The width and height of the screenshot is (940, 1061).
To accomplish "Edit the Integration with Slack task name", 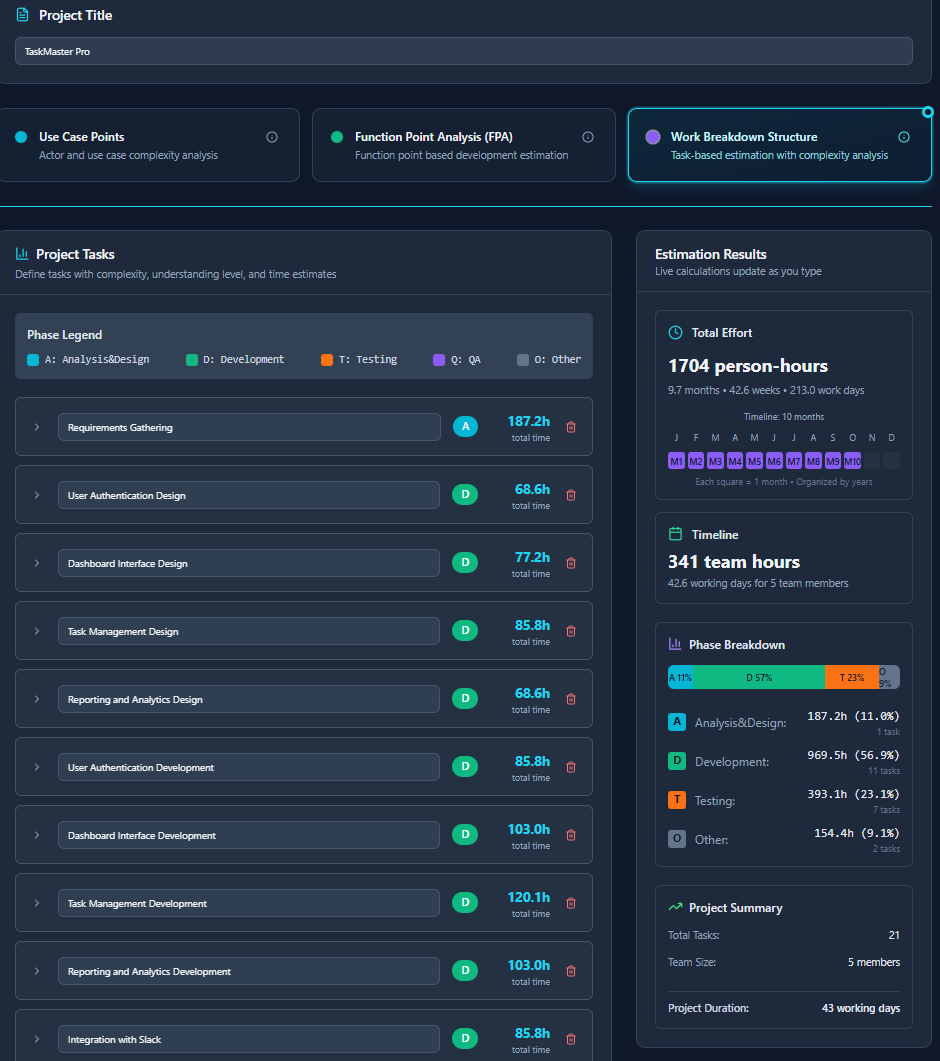I will tap(249, 1039).
